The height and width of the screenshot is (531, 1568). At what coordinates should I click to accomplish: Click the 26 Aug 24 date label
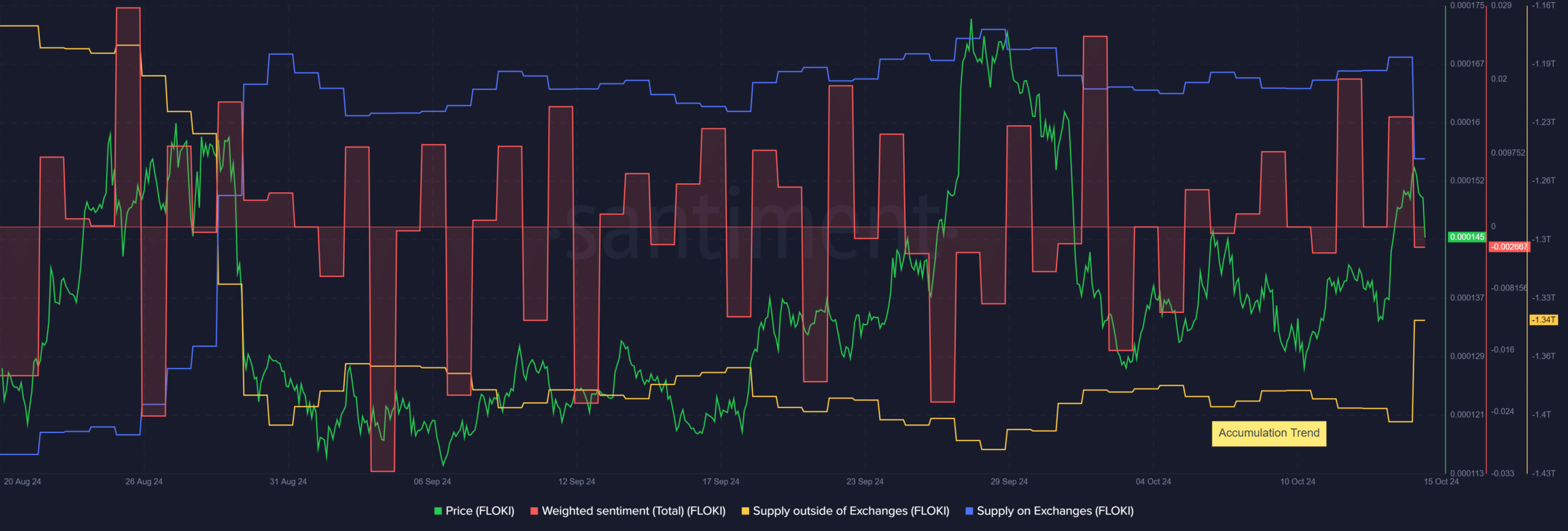(x=144, y=481)
